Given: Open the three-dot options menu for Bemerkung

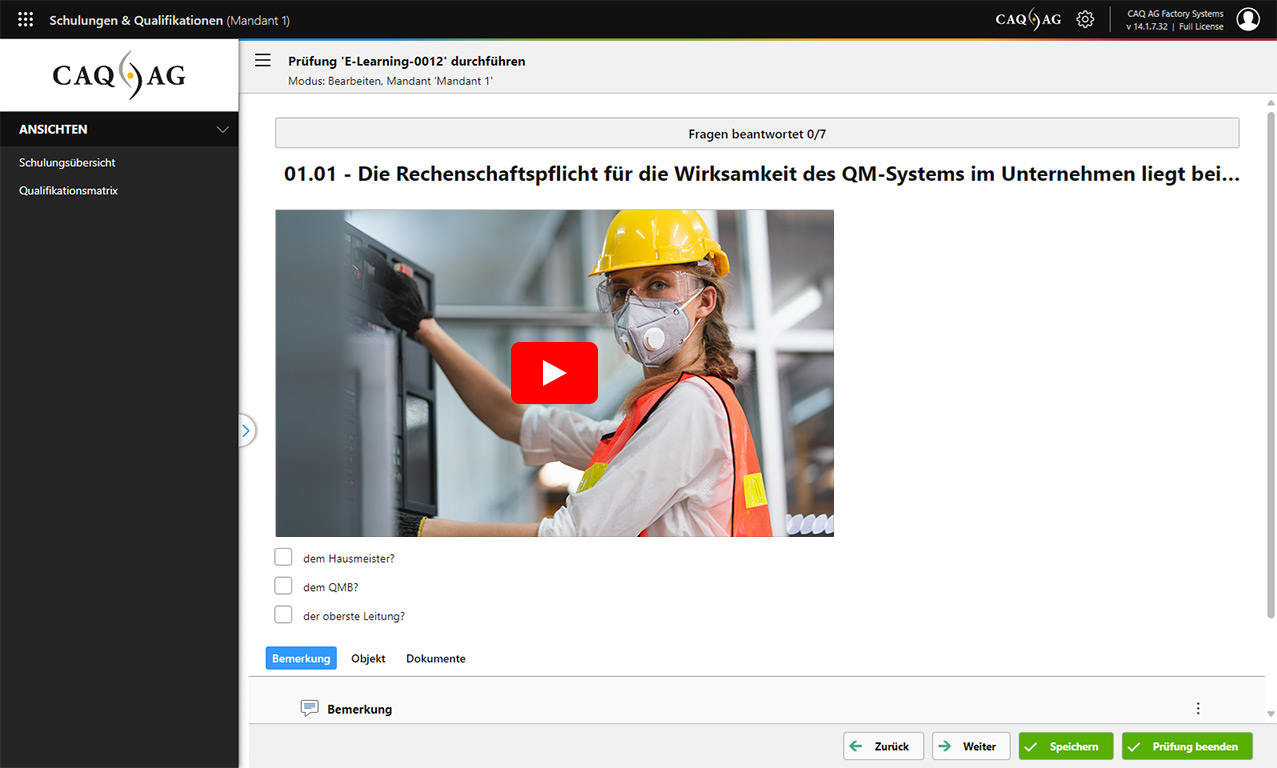Looking at the screenshot, I should click(1198, 708).
